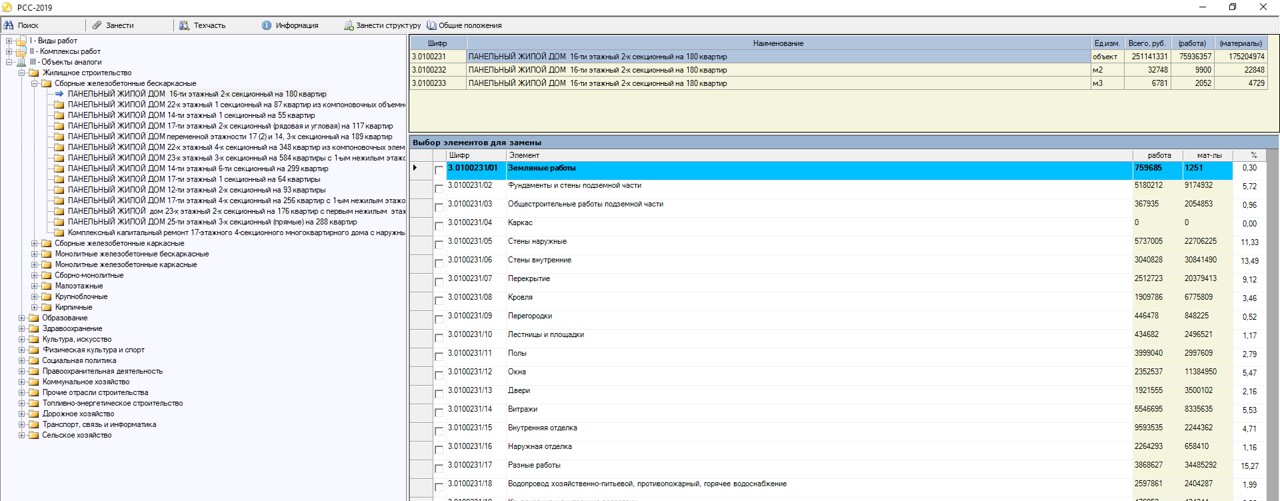1280x501 pixels.
Task: Check the Разные работы checkbox
Action: pos(439,469)
